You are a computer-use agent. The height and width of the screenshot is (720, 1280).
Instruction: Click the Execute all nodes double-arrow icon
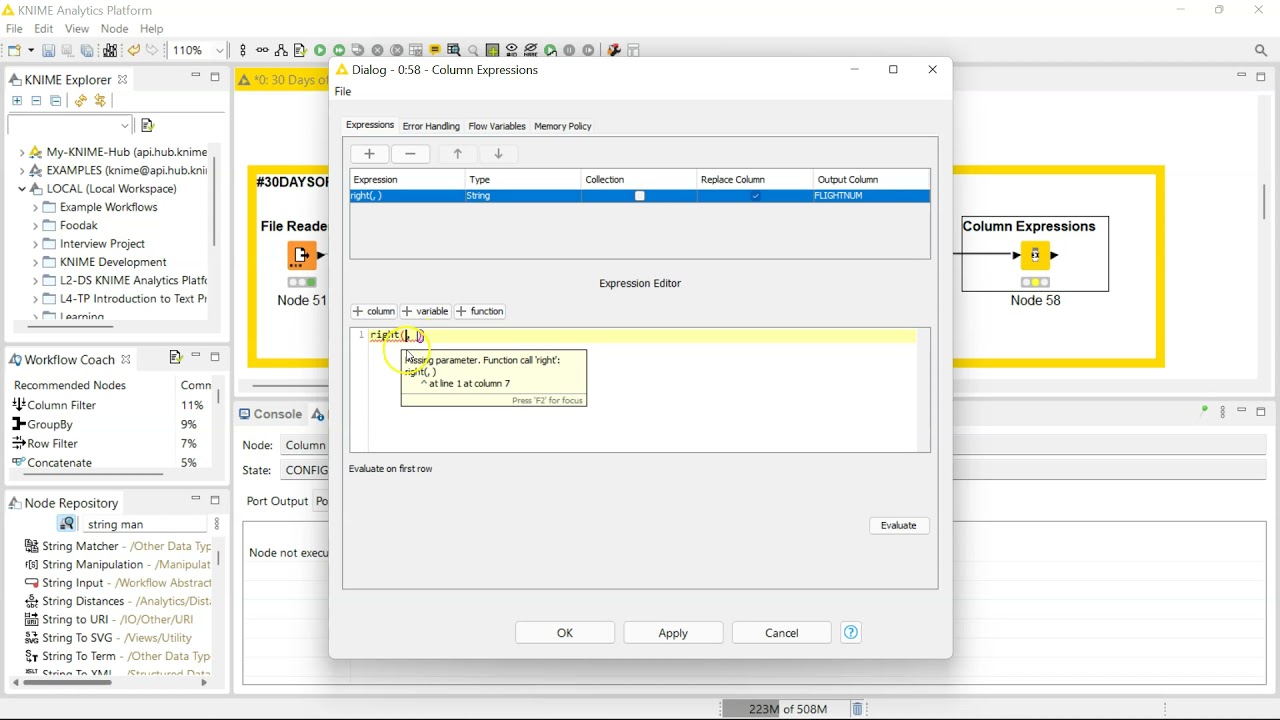tap(339, 50)
